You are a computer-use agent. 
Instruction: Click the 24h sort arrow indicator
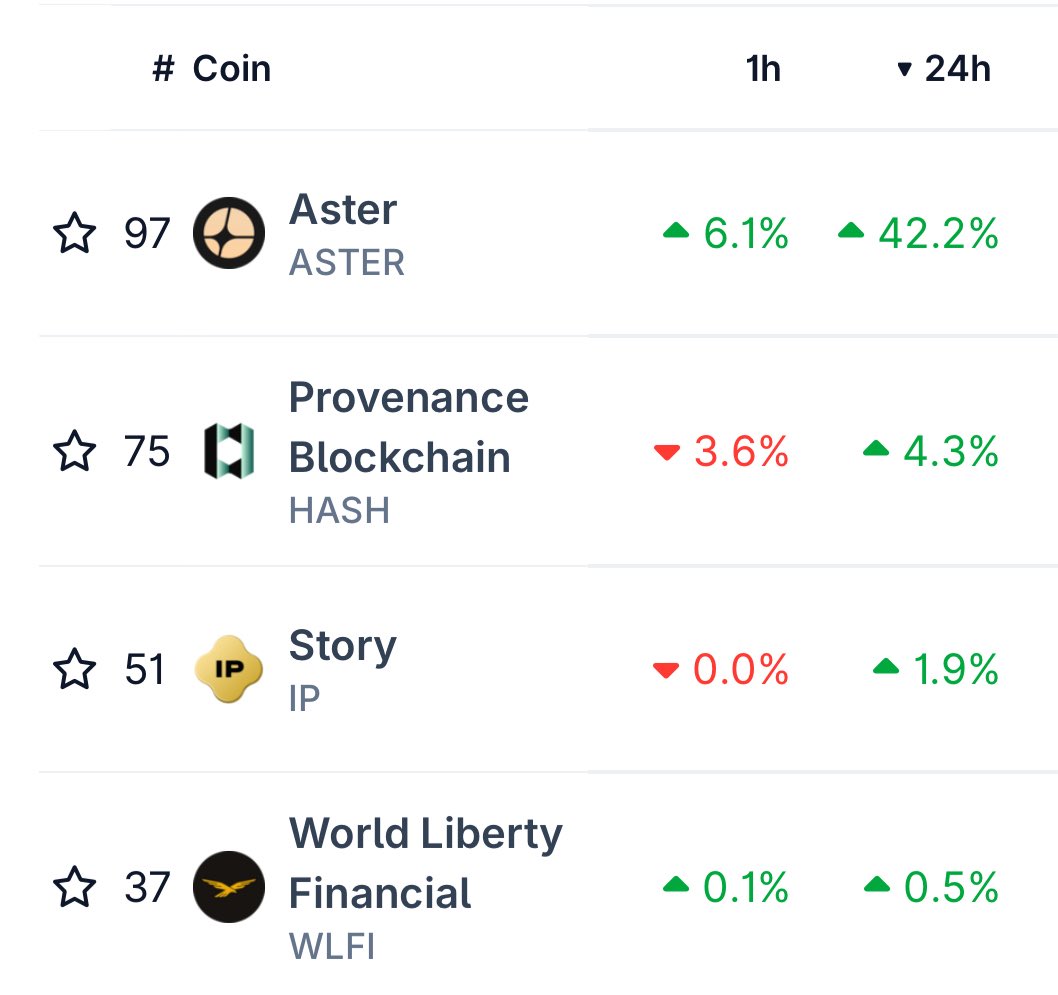[904, 69]
